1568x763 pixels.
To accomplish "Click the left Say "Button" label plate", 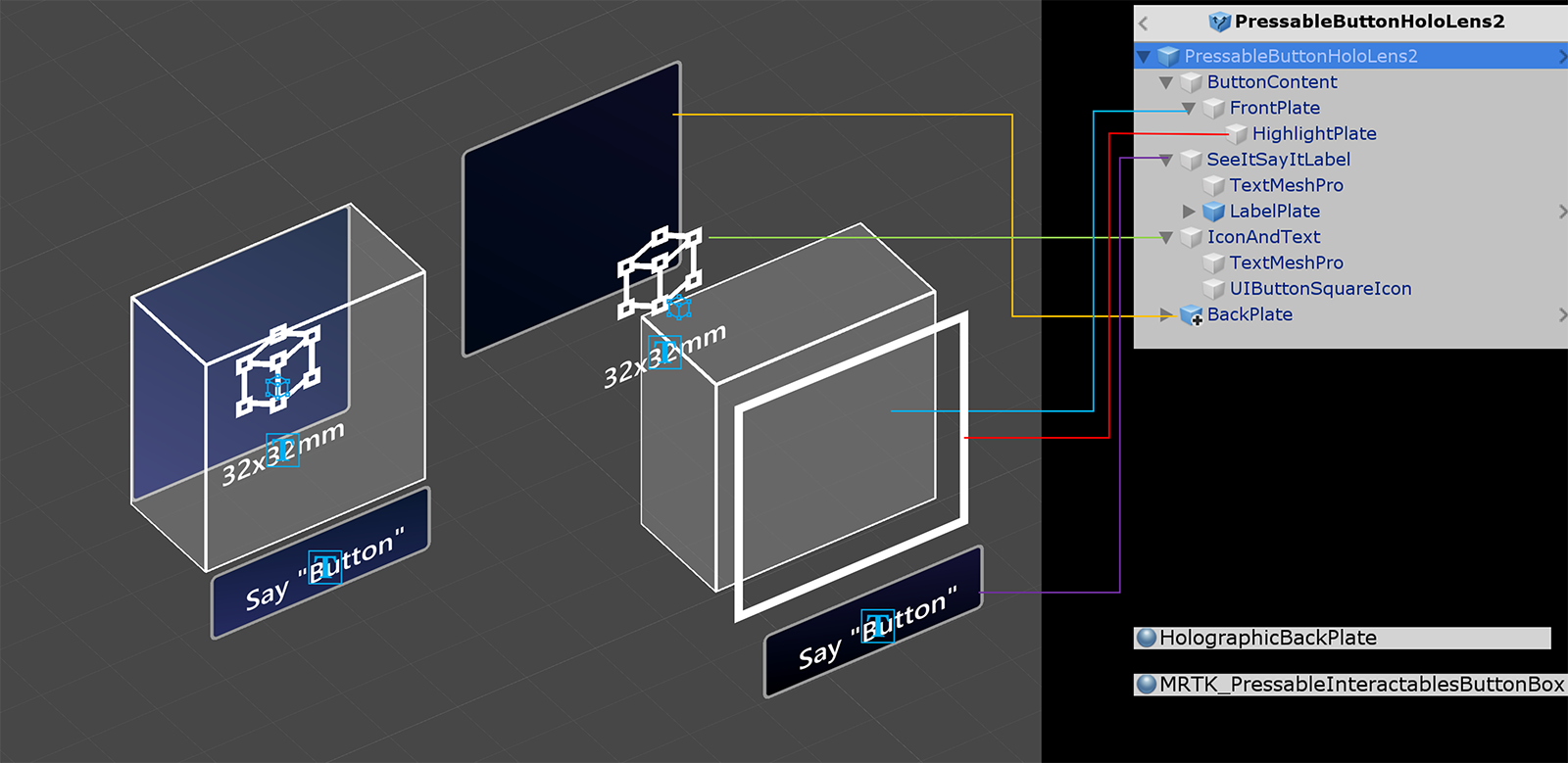I will 320,563.
